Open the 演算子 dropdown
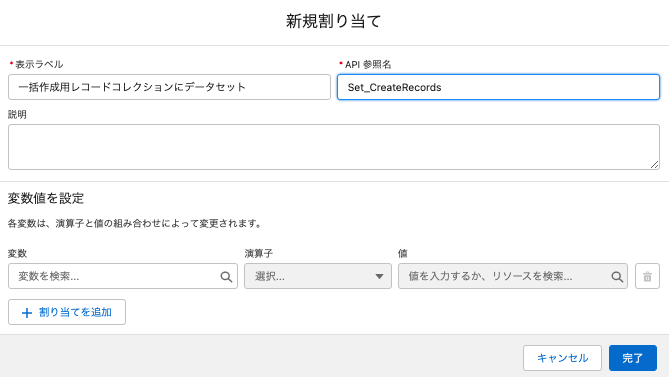Image resolution: width=669 pixels, height=377 pixels. [318, 276]
